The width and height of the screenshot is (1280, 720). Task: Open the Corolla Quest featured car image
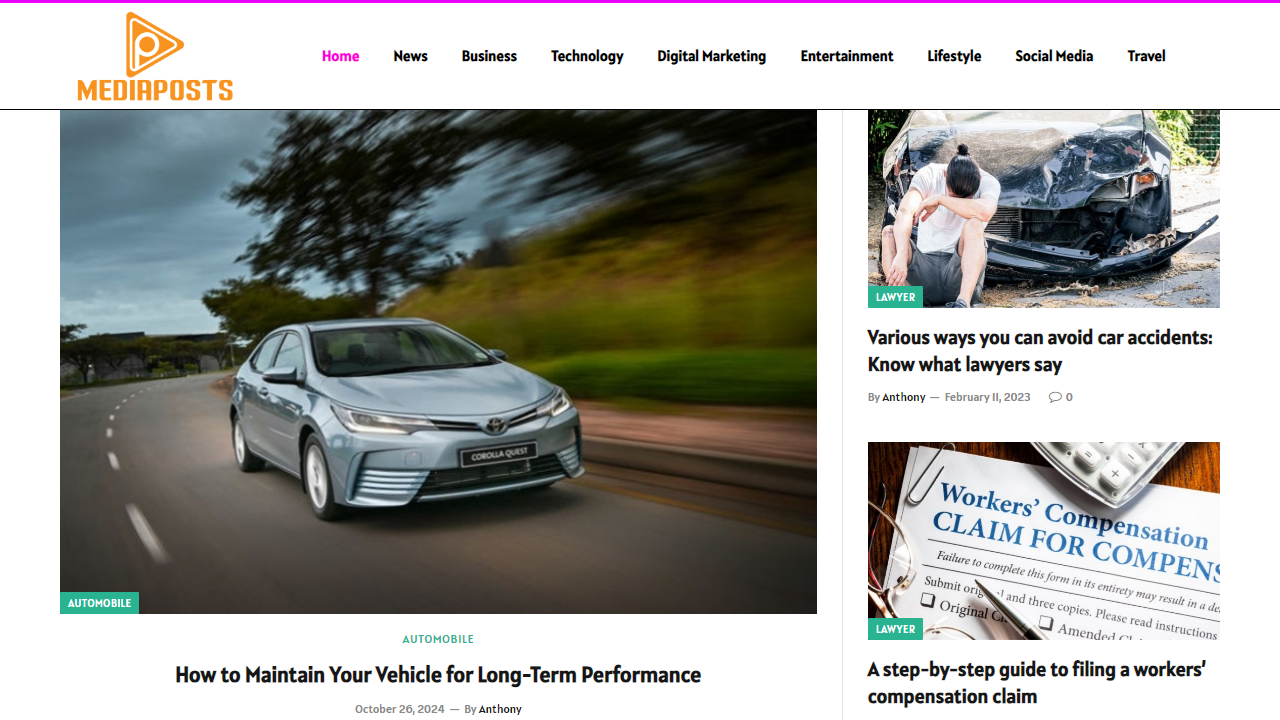(x=438, y=361)
